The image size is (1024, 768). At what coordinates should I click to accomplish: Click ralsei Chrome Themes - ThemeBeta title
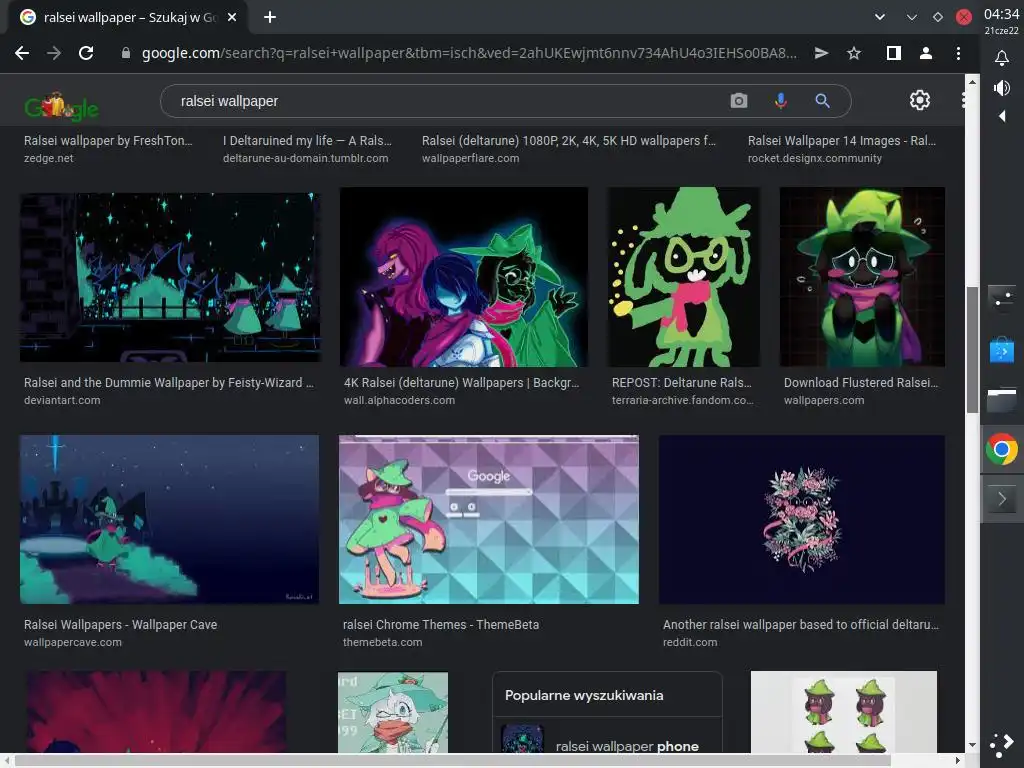click(x=441, y=624)
